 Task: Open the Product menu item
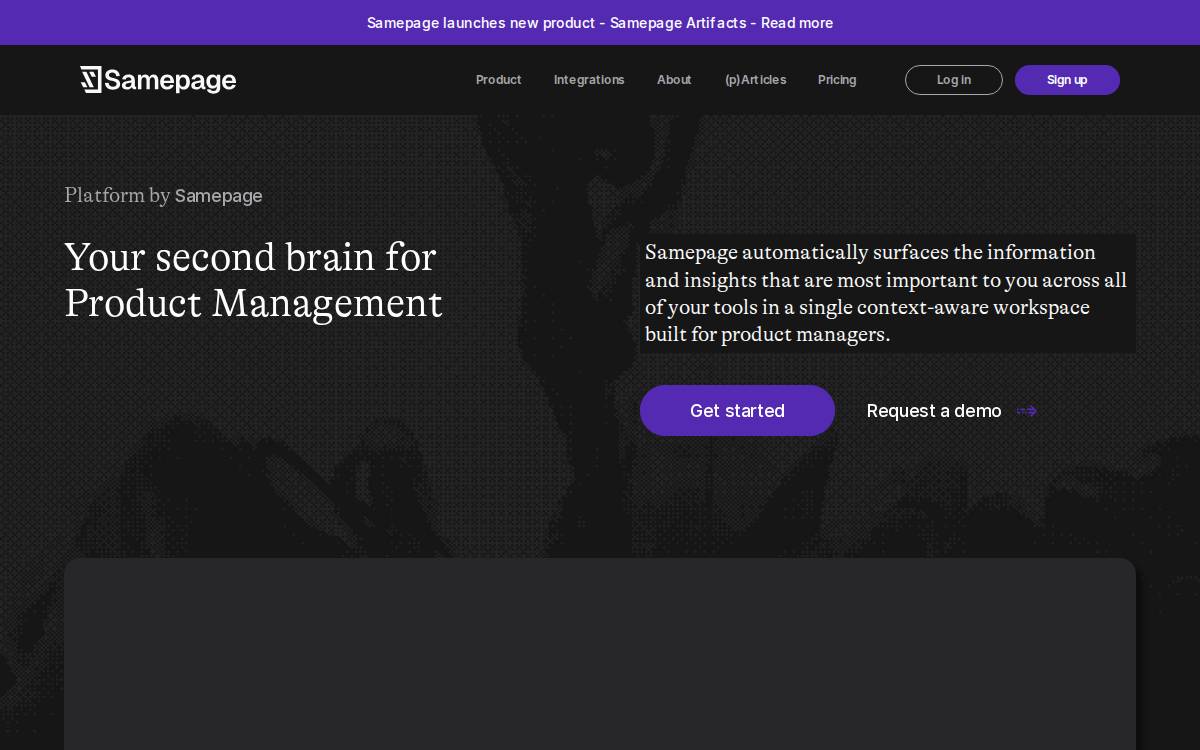[x=498, y=80]
